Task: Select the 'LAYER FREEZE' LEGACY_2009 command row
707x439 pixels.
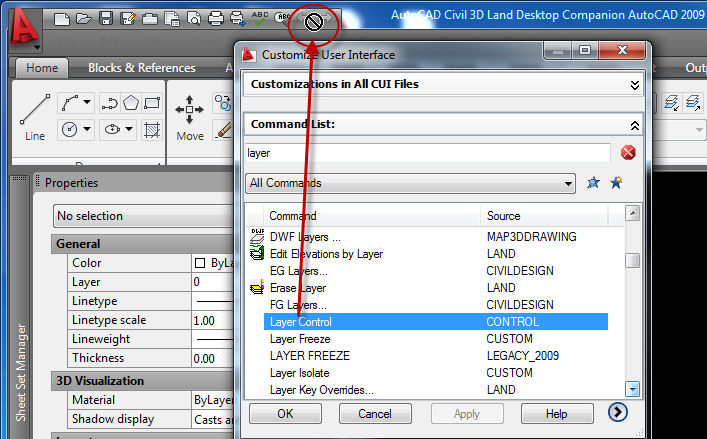Action: (x=436, y=356)
